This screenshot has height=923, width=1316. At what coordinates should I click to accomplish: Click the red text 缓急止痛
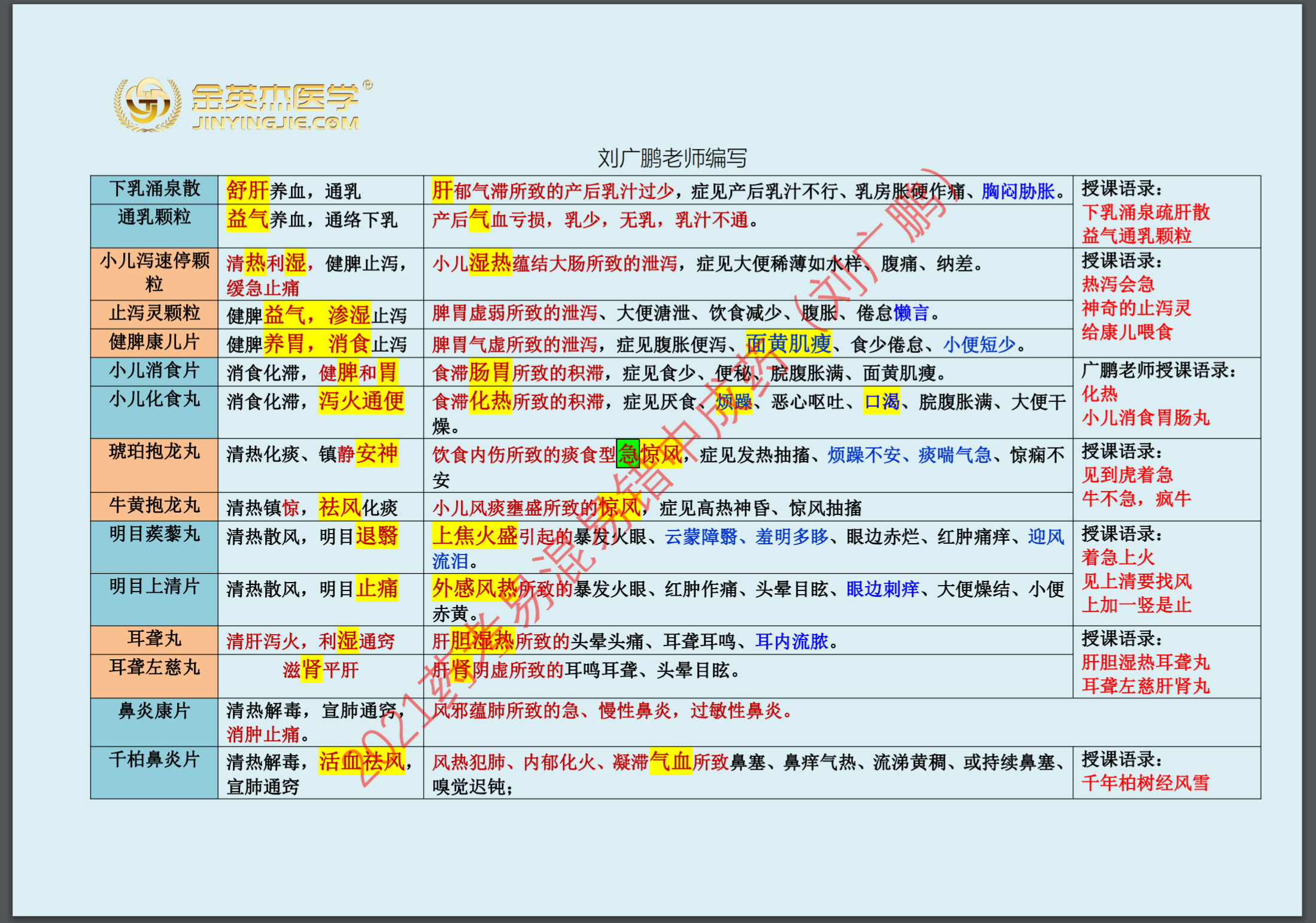[263, 288]
